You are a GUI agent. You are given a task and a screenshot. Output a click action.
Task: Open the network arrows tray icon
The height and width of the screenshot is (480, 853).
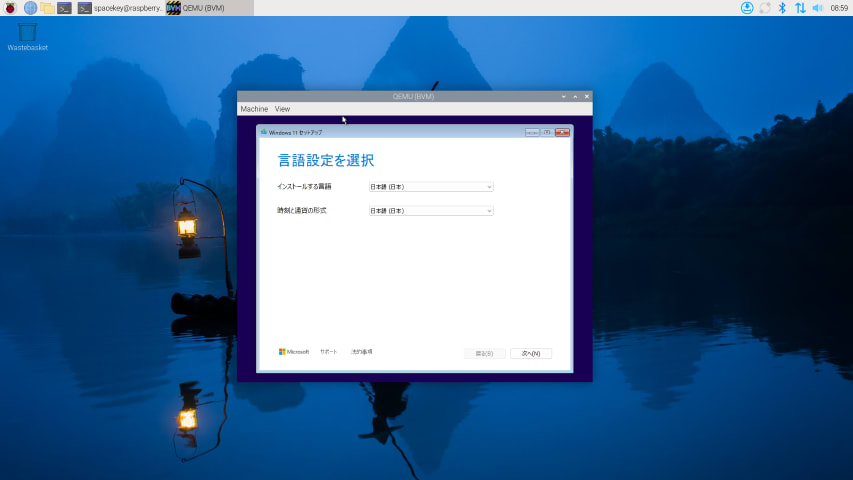(800, 8)
